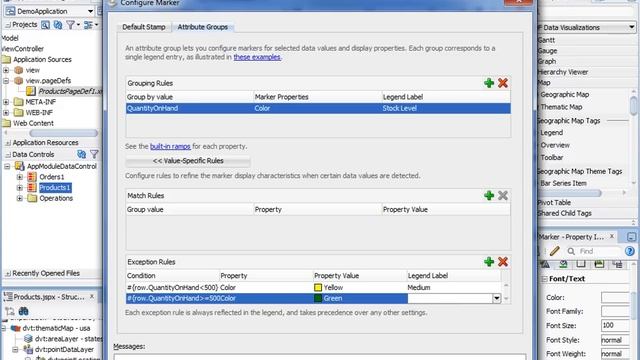Collapse the dvt:pointDataLayer node
Image resolution: width=640 pixels, height=360 pixels.
[16, 350]
